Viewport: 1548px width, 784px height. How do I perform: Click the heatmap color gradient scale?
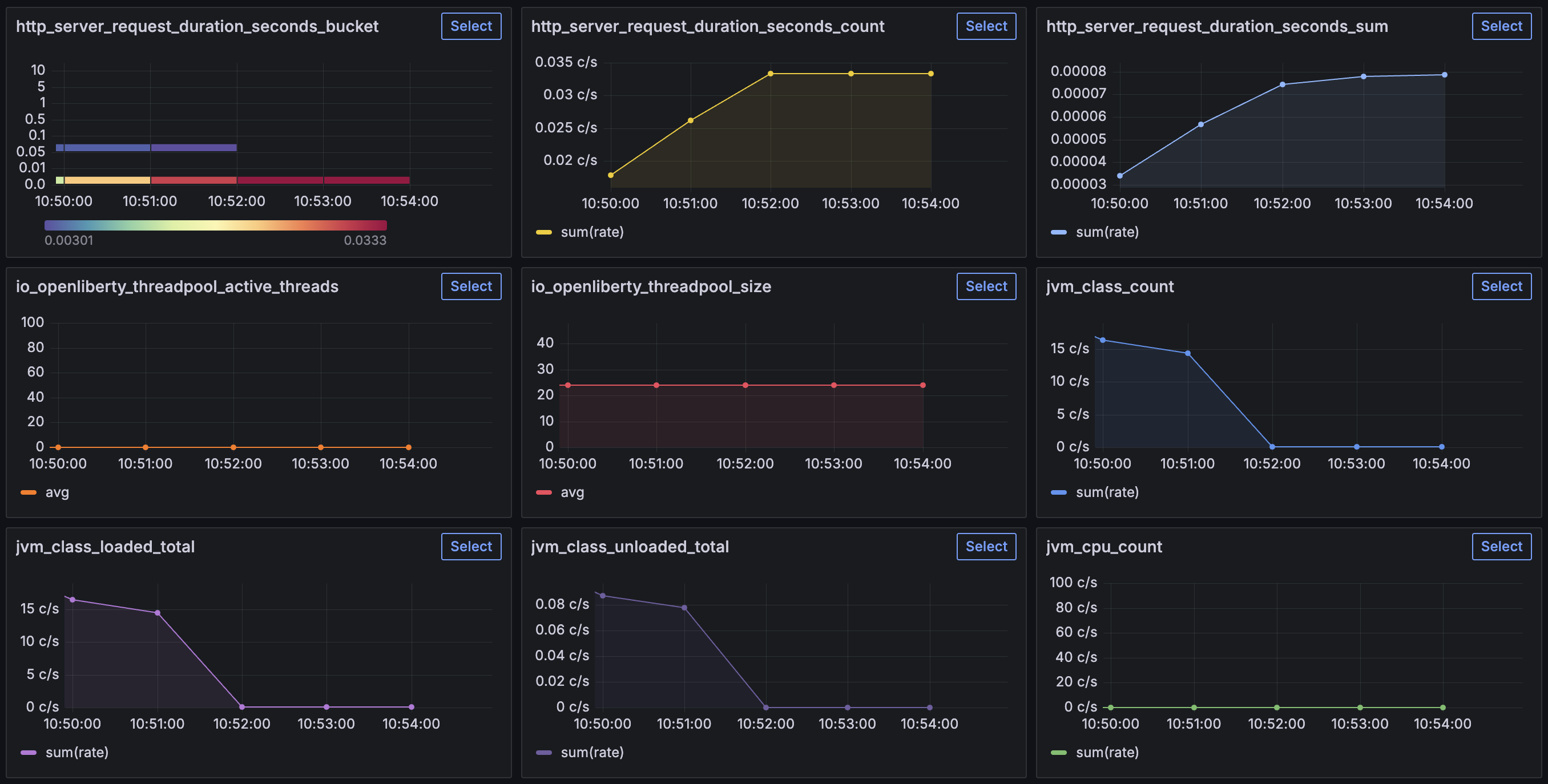pyautogui.click(x=216, y=225)
